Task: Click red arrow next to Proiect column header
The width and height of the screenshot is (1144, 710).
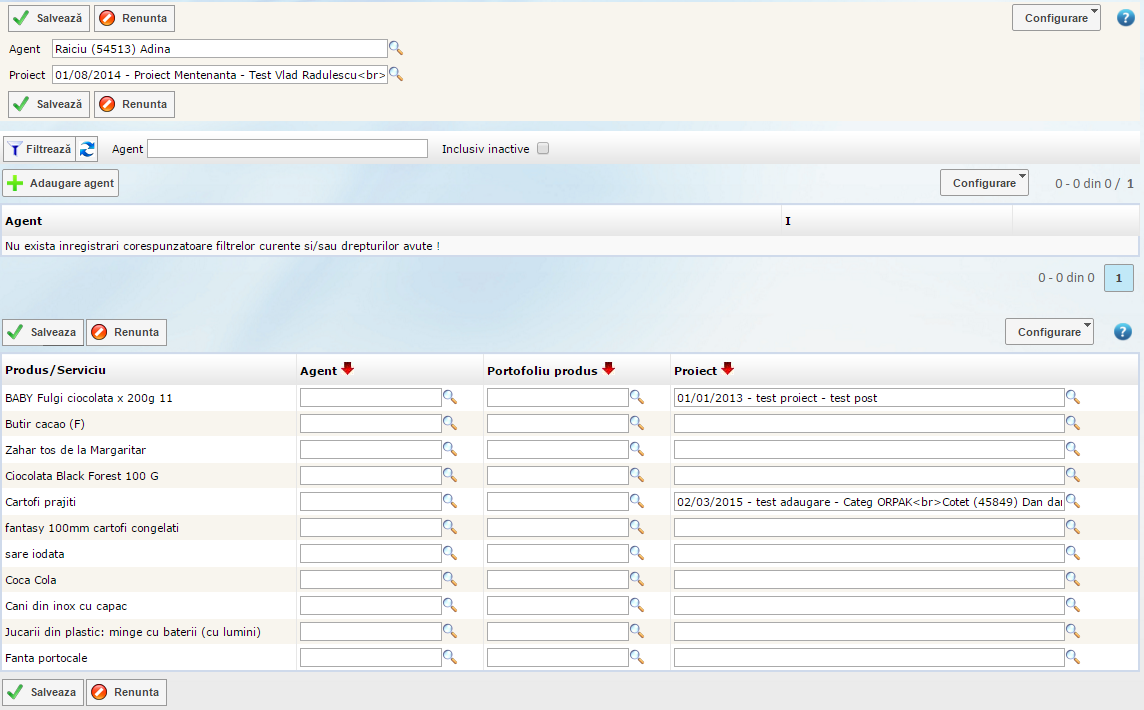Action: [727, 369]
